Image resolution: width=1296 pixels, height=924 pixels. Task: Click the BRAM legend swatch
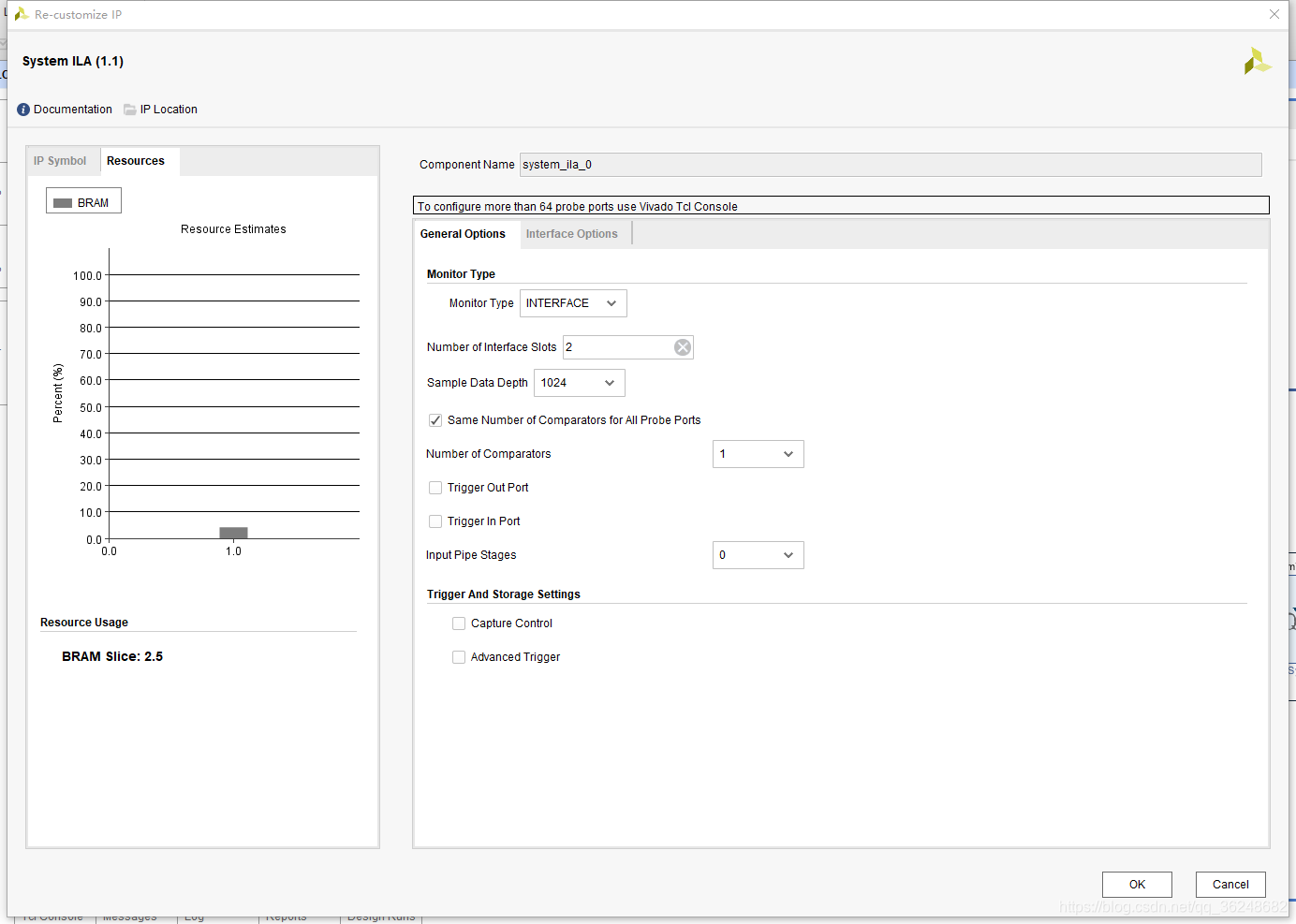pyautogui.click(x=63, y=203)
